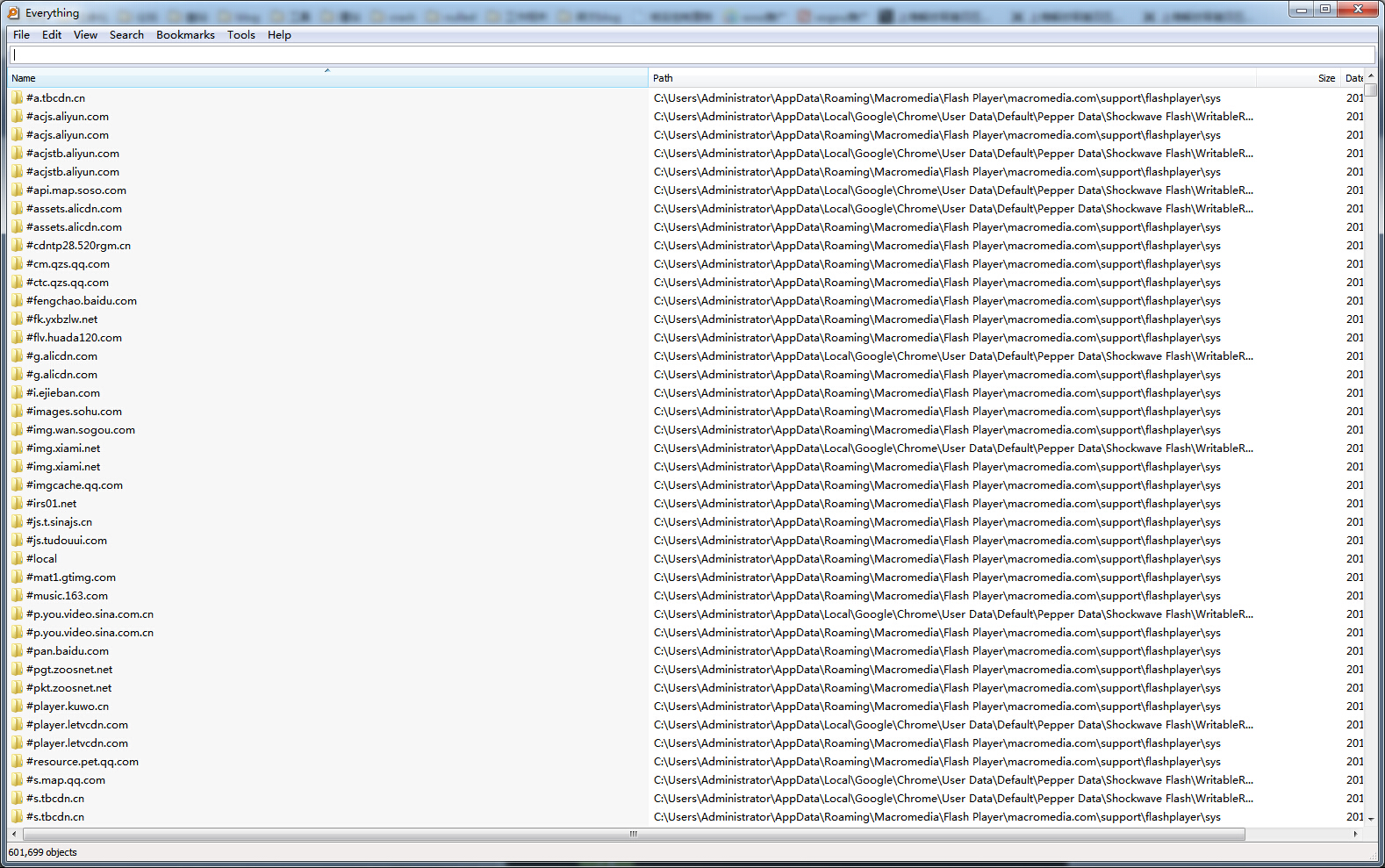
Task: Open the Search menu
Action: click(x=126, y=35)
